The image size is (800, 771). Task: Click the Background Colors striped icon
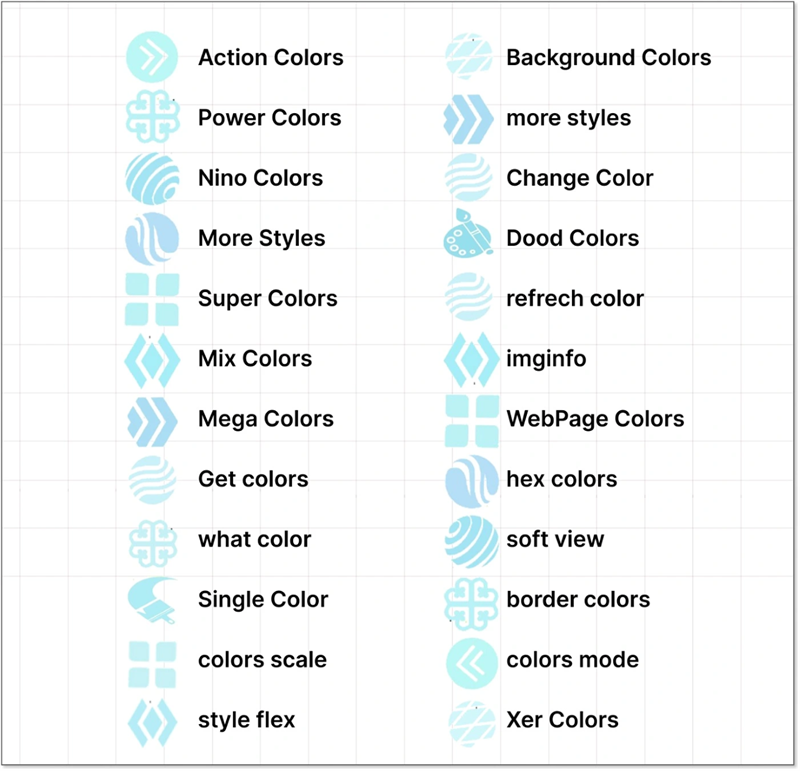pyautogui.click(x=468, y=57)
